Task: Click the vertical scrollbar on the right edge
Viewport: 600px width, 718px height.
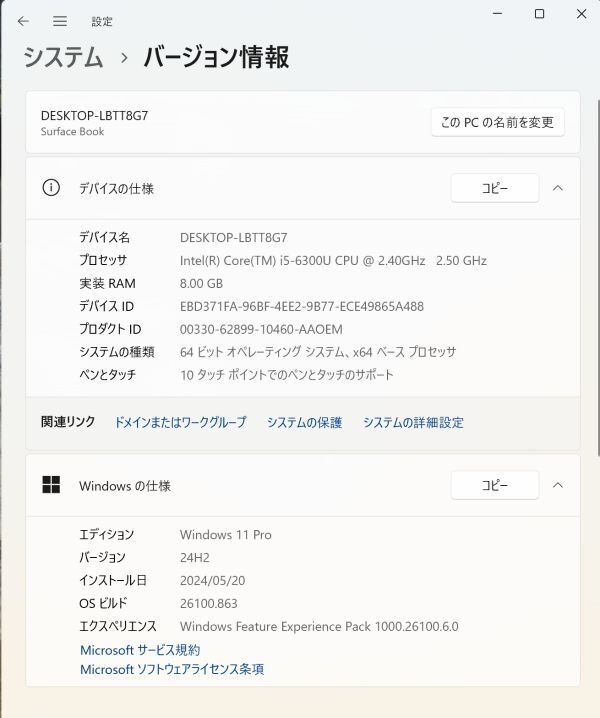Action: 598,277
